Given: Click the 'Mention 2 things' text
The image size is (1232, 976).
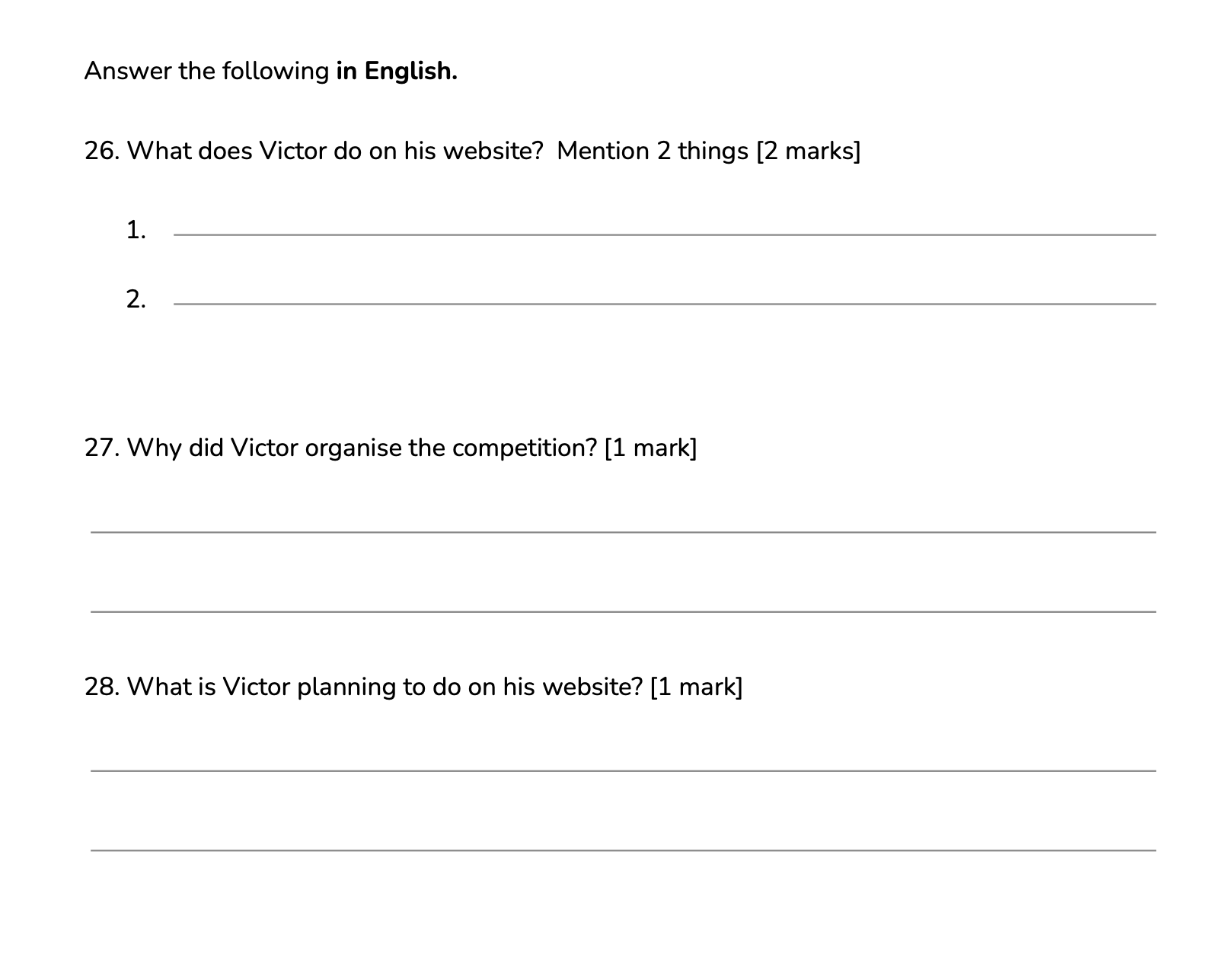Looking at the screenshot, I should point(653,151).
